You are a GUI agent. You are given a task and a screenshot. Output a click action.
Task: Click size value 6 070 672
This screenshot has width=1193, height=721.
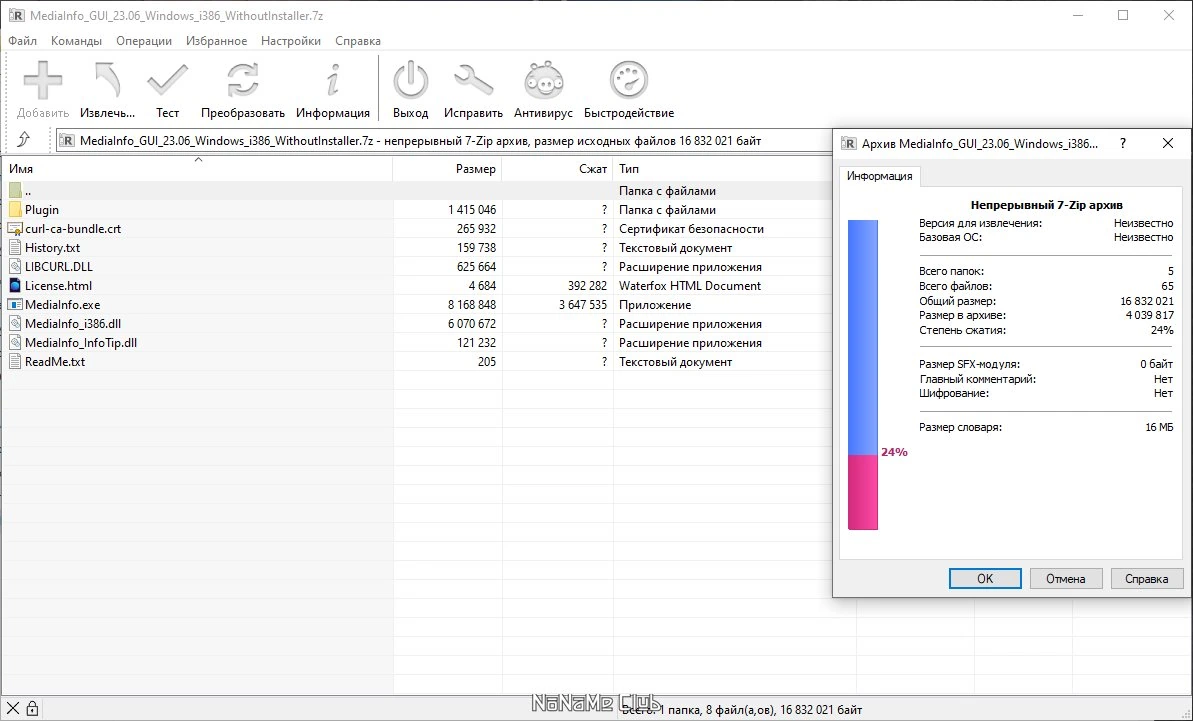click(472, 323)
